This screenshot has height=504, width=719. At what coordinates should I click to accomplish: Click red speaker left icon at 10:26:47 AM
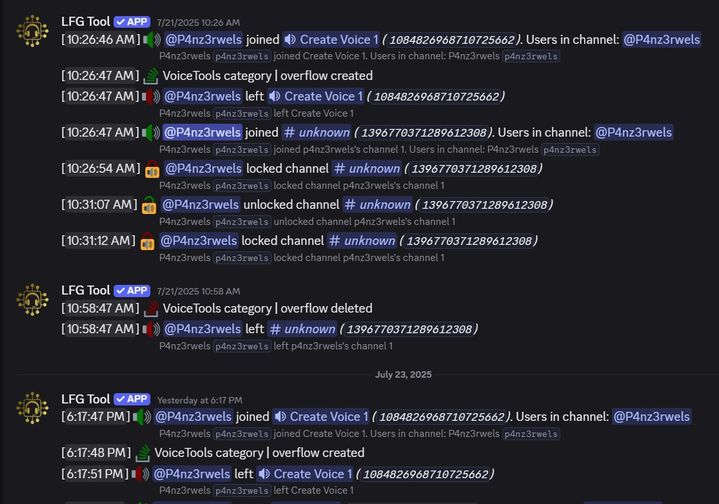tap(151, 97)
